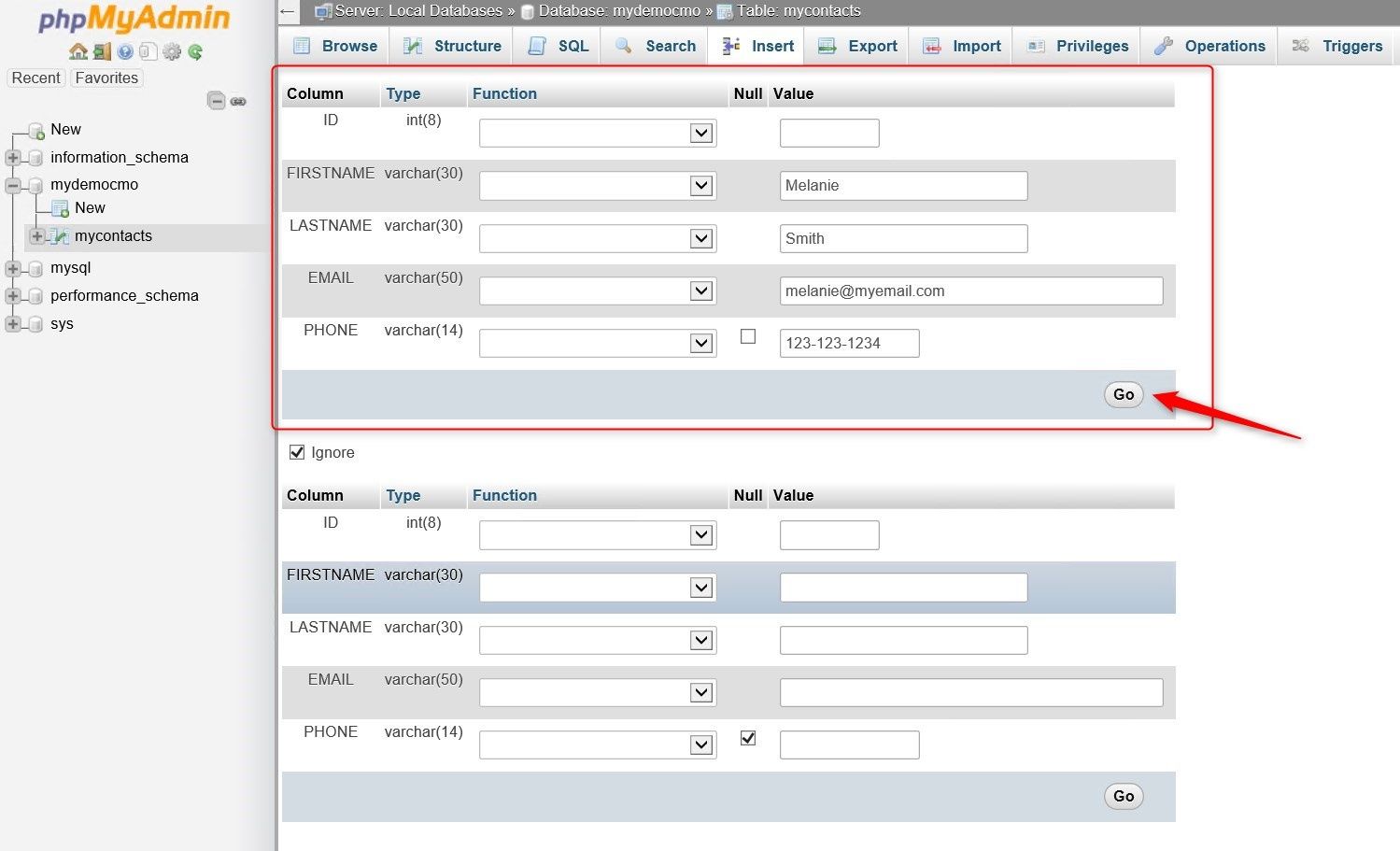Uncheck Null for PHONE in the second form
Viewport: 1400px width, 851px height.
click(747, 737)
